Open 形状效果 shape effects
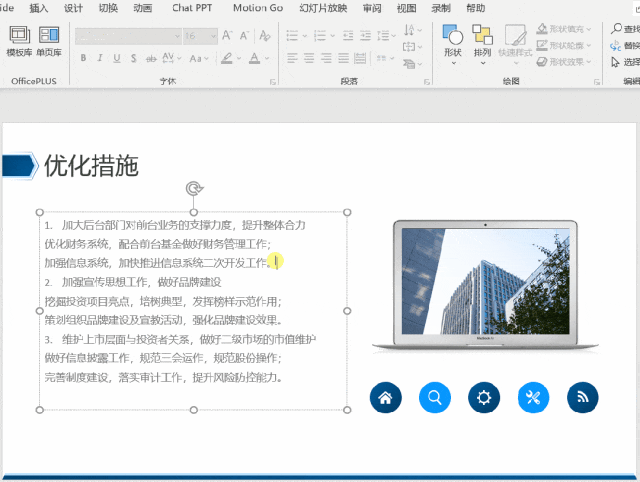 [563, 62]
